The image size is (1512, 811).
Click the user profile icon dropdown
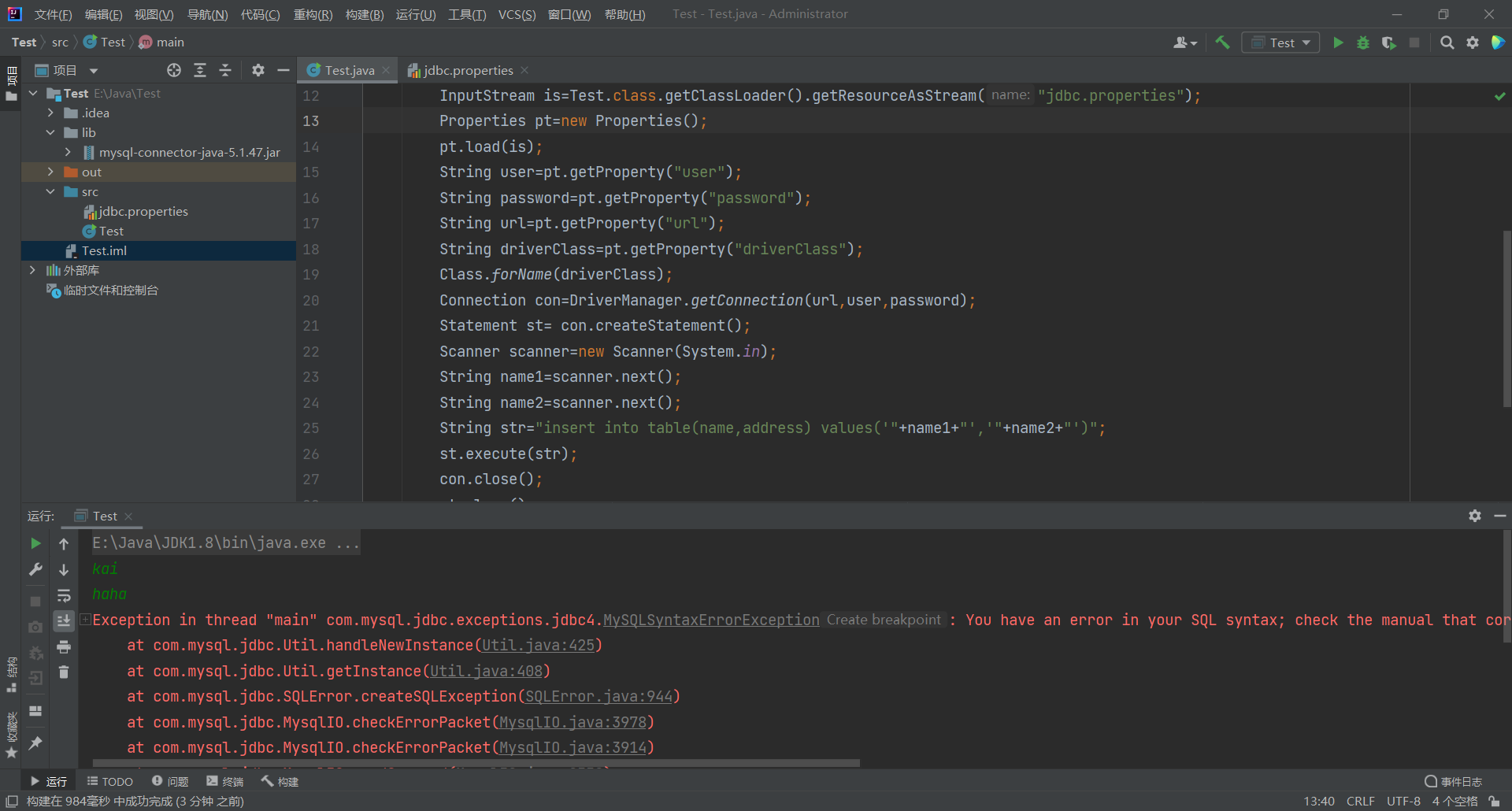[x=1185, y=43]
